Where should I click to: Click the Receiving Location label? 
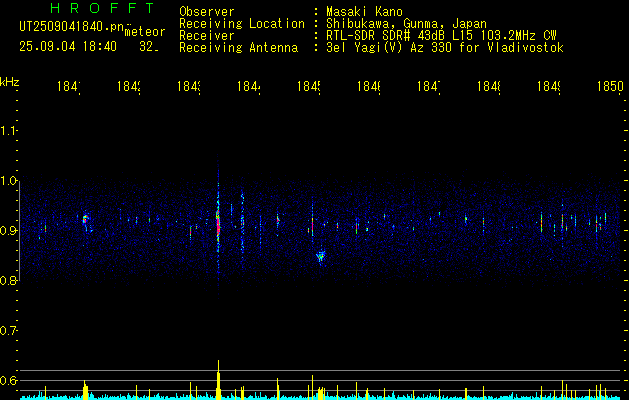pos(242,24)
